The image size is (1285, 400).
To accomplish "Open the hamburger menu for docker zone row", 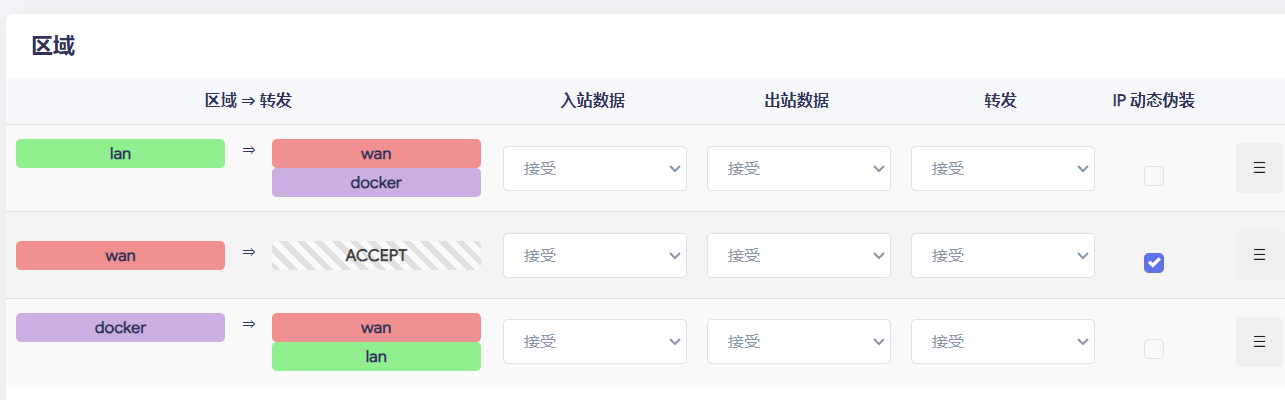I will pyautogui.click(x=1259, y=342).
